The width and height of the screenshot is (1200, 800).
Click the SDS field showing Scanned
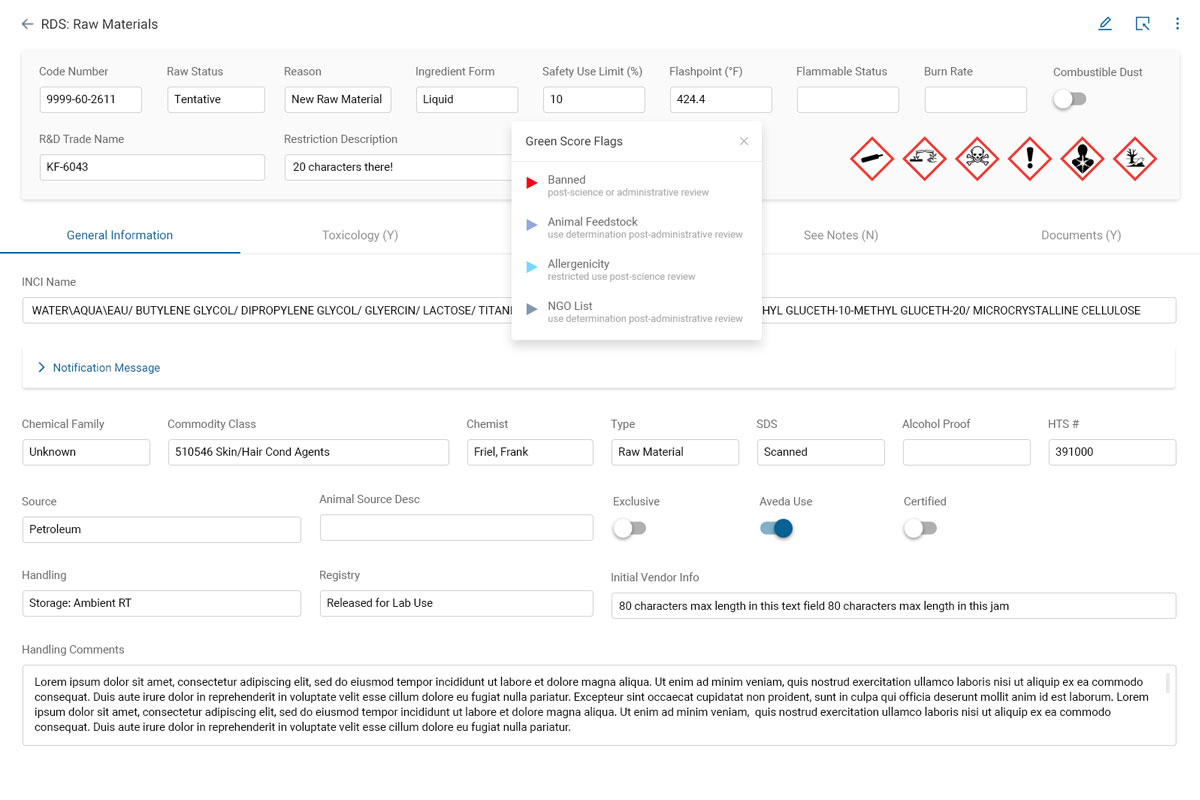(x=821, y=452)
